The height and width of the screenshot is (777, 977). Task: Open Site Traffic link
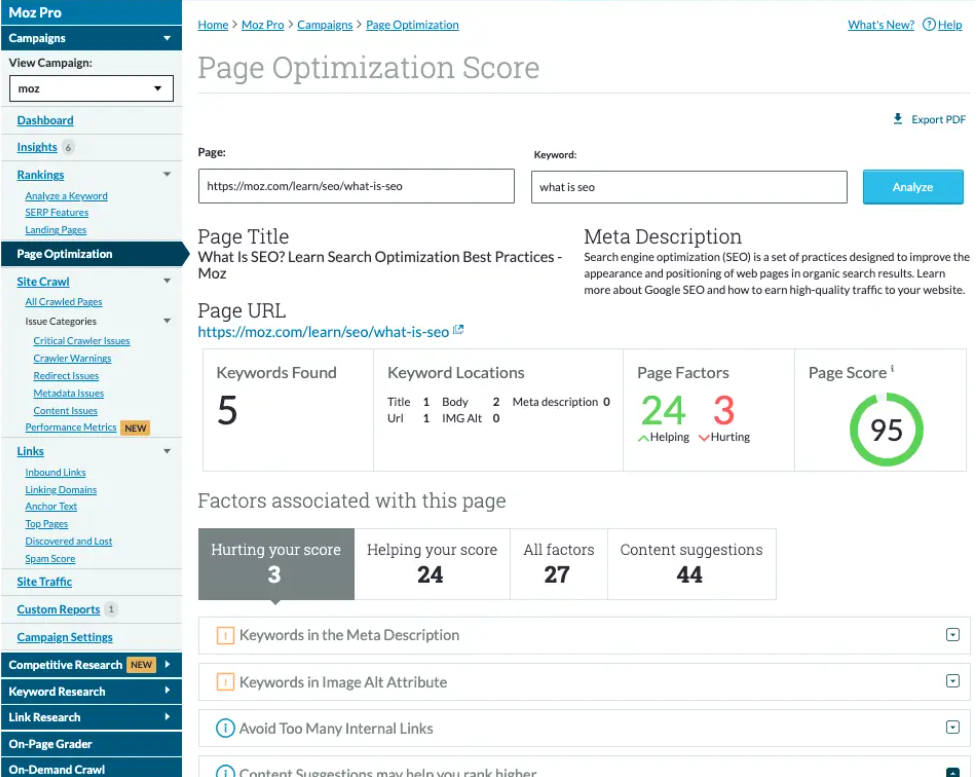click(x=44, y=581)
